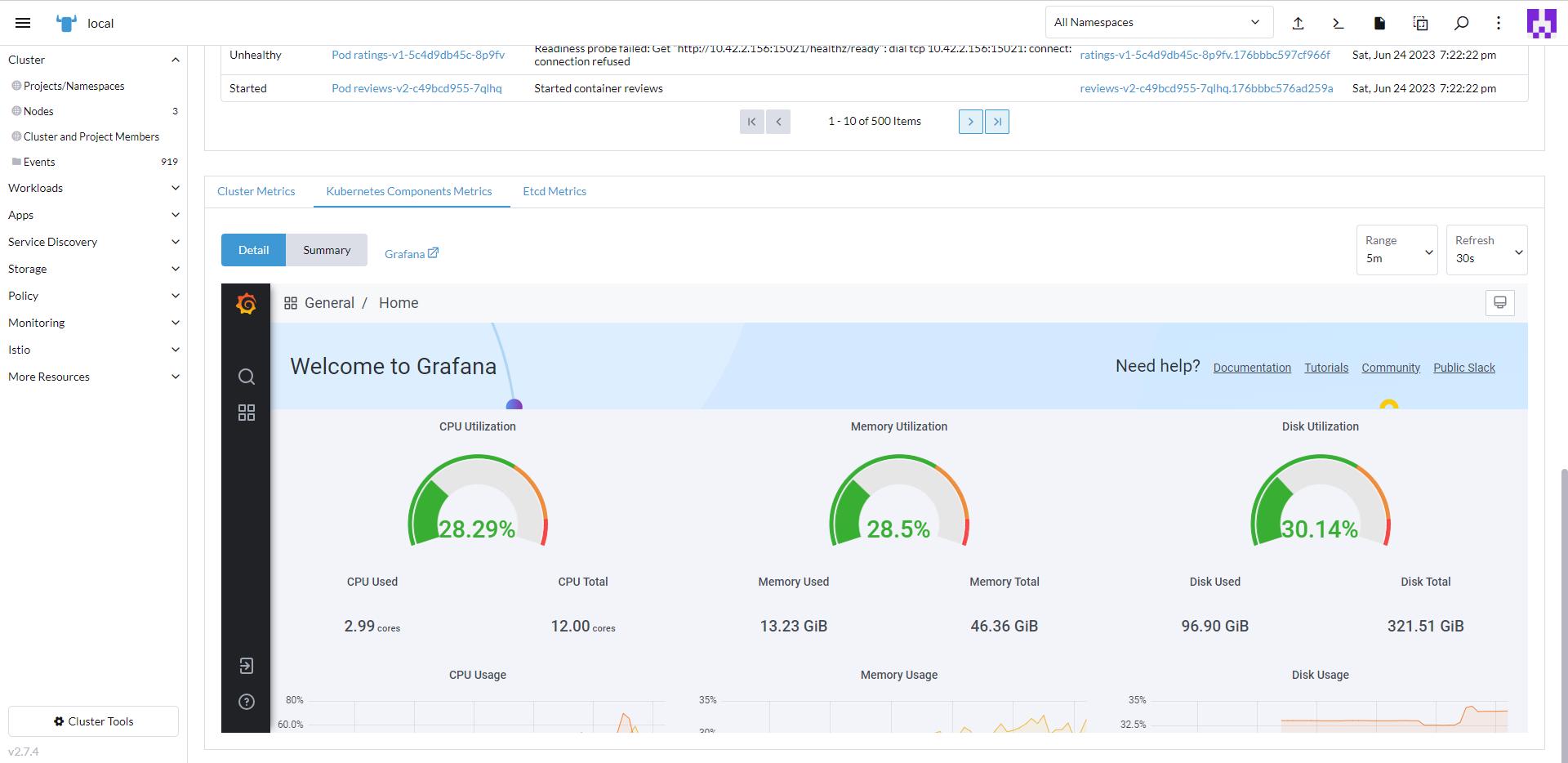Switch to the Cluster Metrics tab
The image size is (1568, 763).
click(256, 191)
